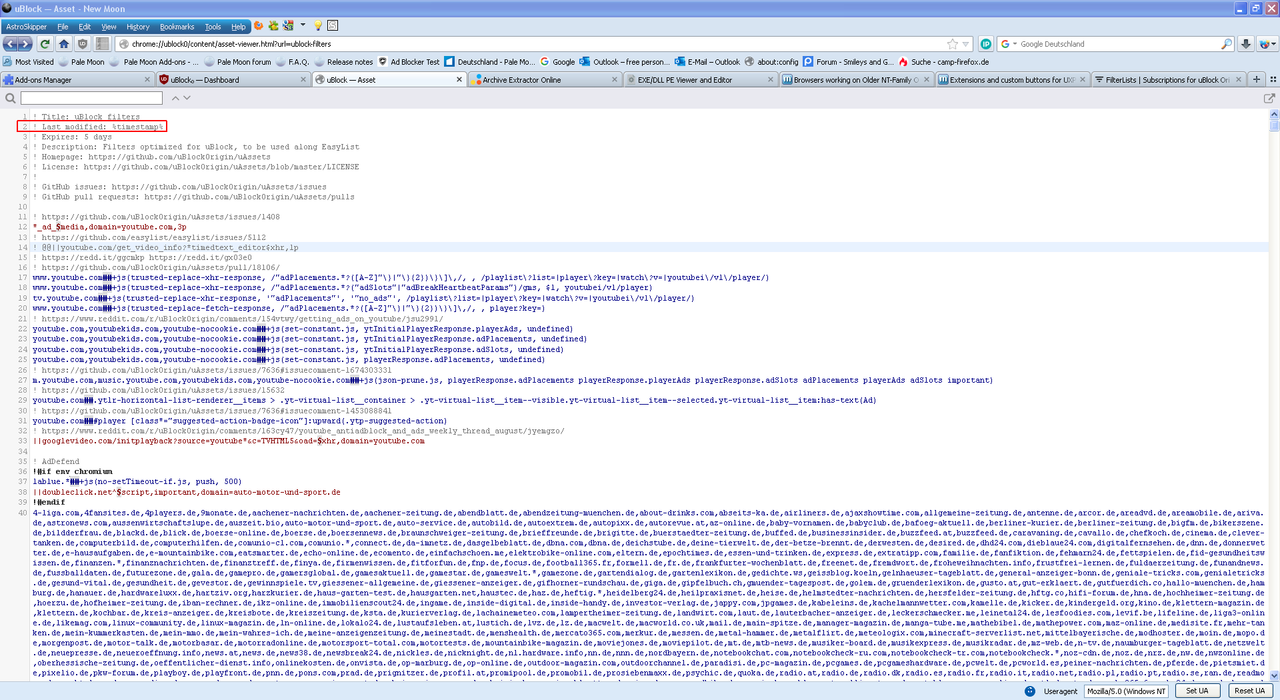This screenshot has width=1280, height=700.
Task: Open Pale Moon forum bookmark
Action: [237, 62]
